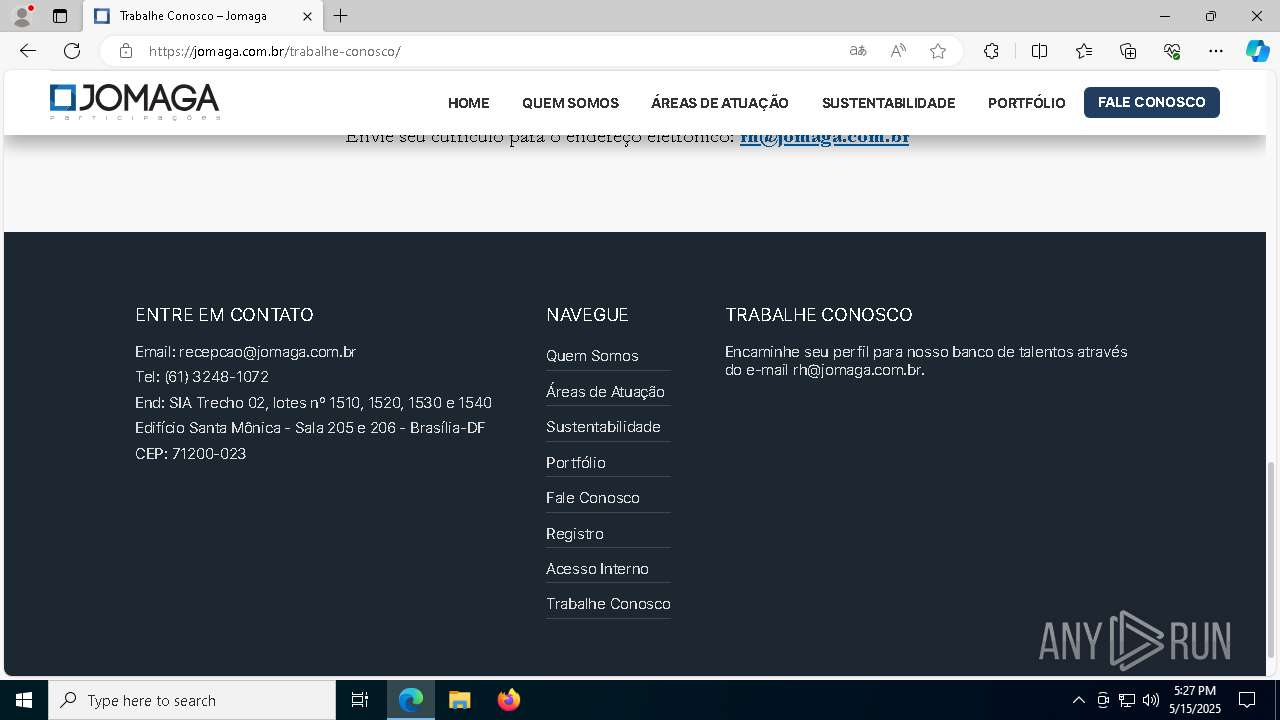1280x720 pixels.
Task: Follow the footer Portfólio link
Action: click(x=576, y=463)
